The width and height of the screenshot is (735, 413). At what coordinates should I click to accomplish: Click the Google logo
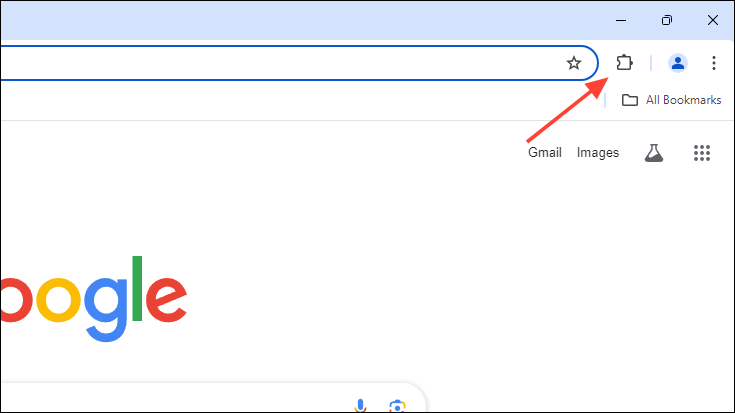[x=94, y=299]
